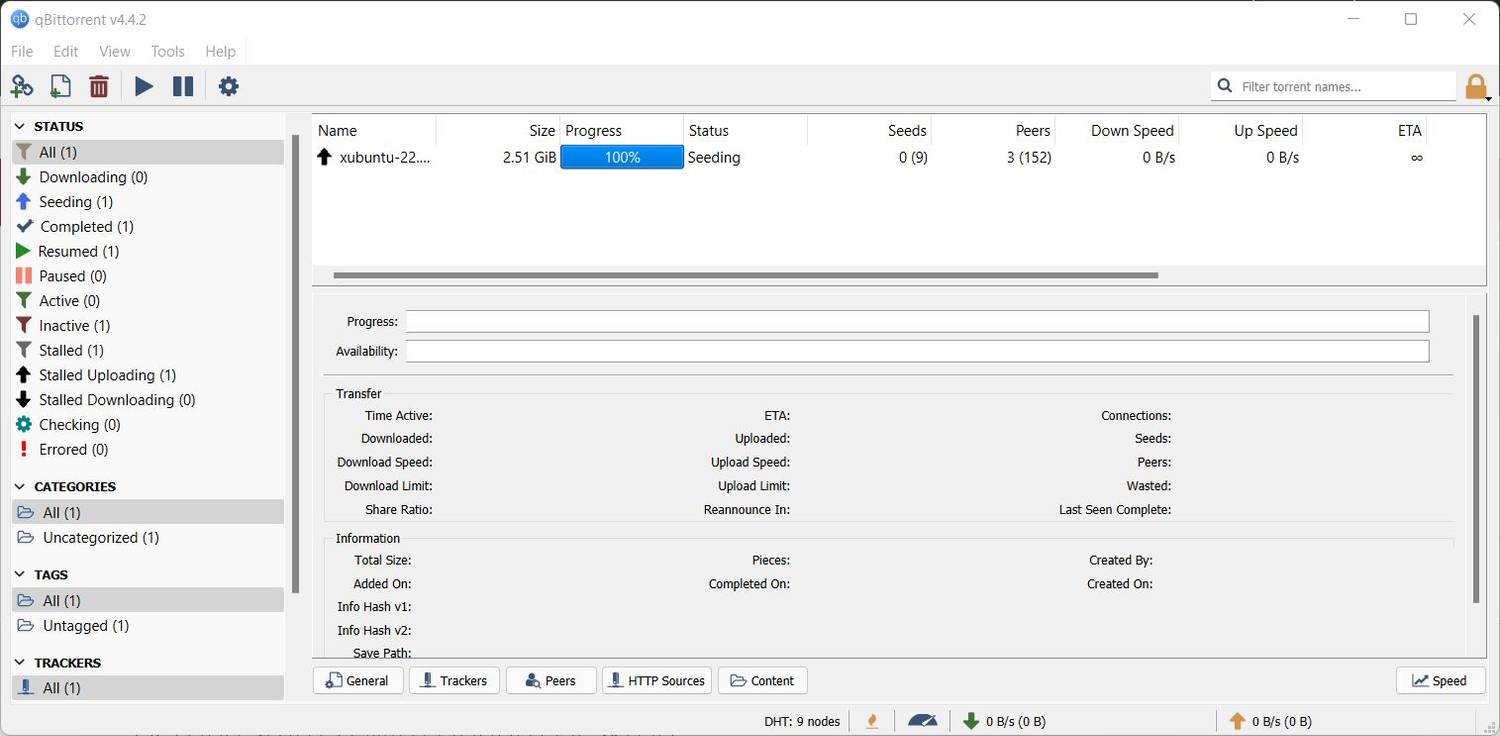Switch to the Trackers tab
The image size is (1500, 736).
[x=454, y=681]
